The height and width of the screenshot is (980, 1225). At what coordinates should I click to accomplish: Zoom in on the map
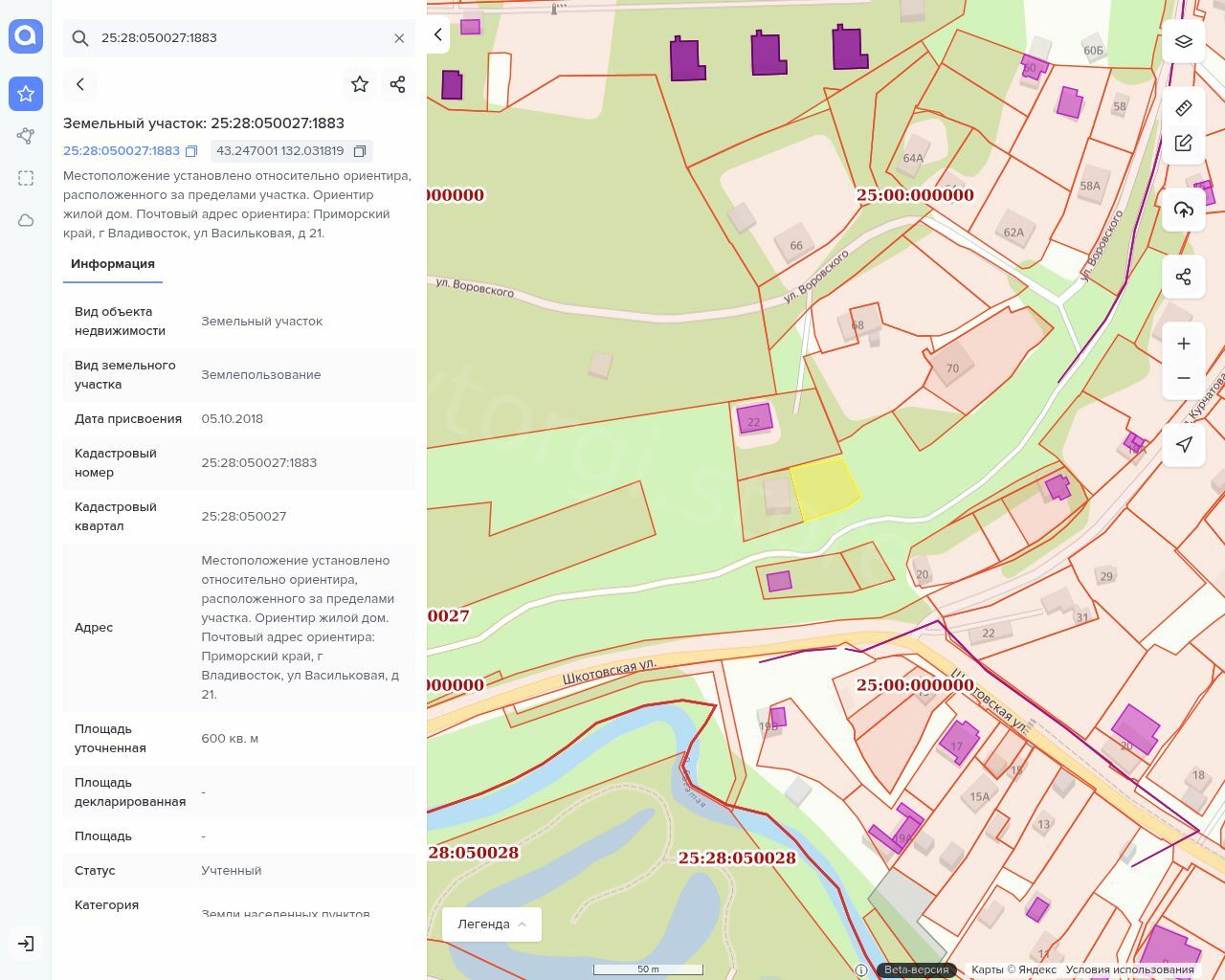pyautogui.click(x=1184, y=344)
